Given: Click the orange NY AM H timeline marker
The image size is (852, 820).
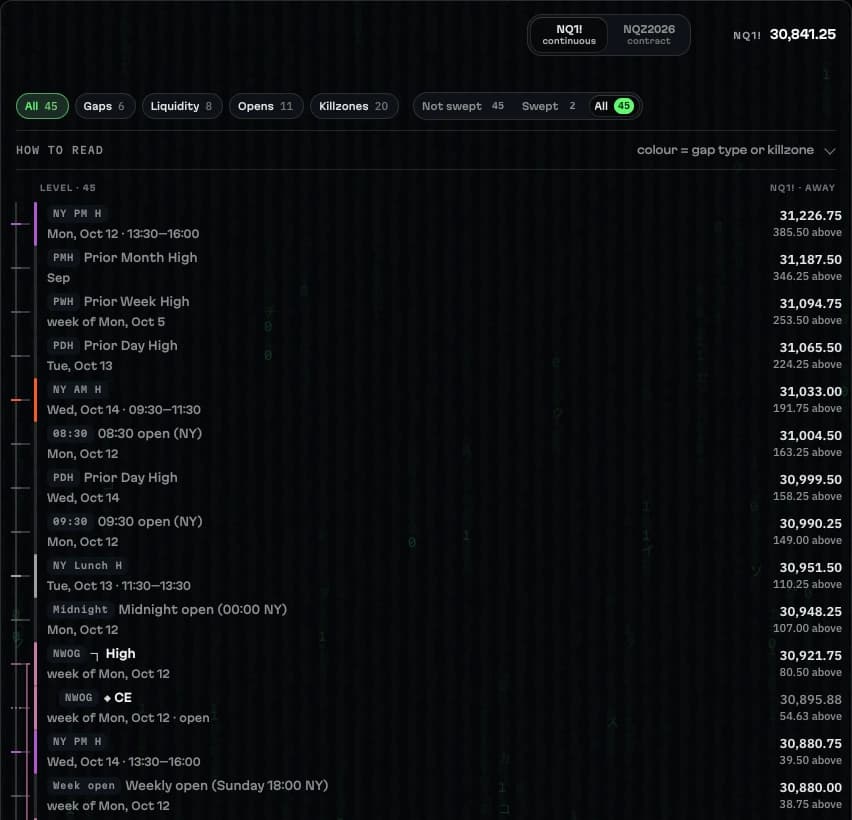Looking at the screenshot, I should pyautogui.click(x=20, y=400).
